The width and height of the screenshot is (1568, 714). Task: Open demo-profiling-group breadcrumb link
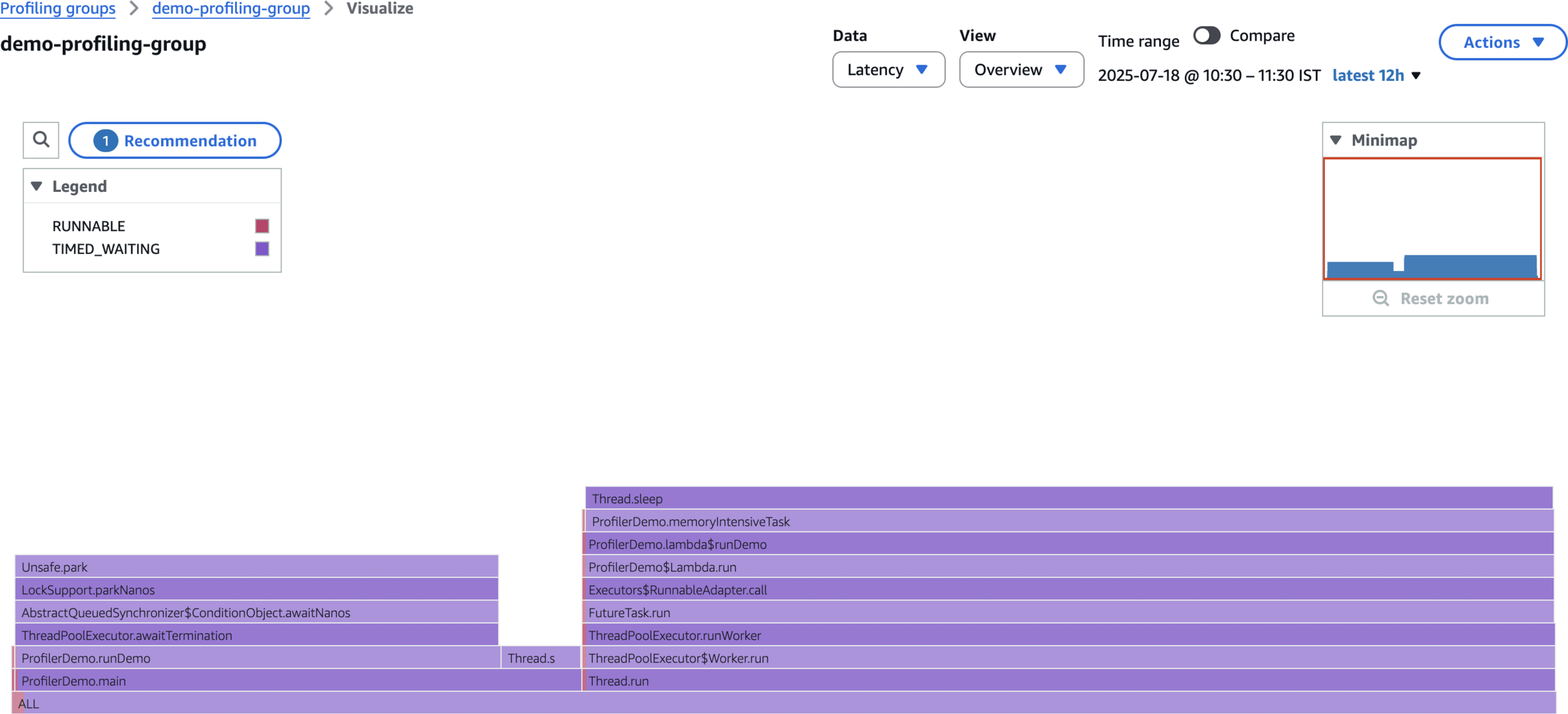[231, 8]
